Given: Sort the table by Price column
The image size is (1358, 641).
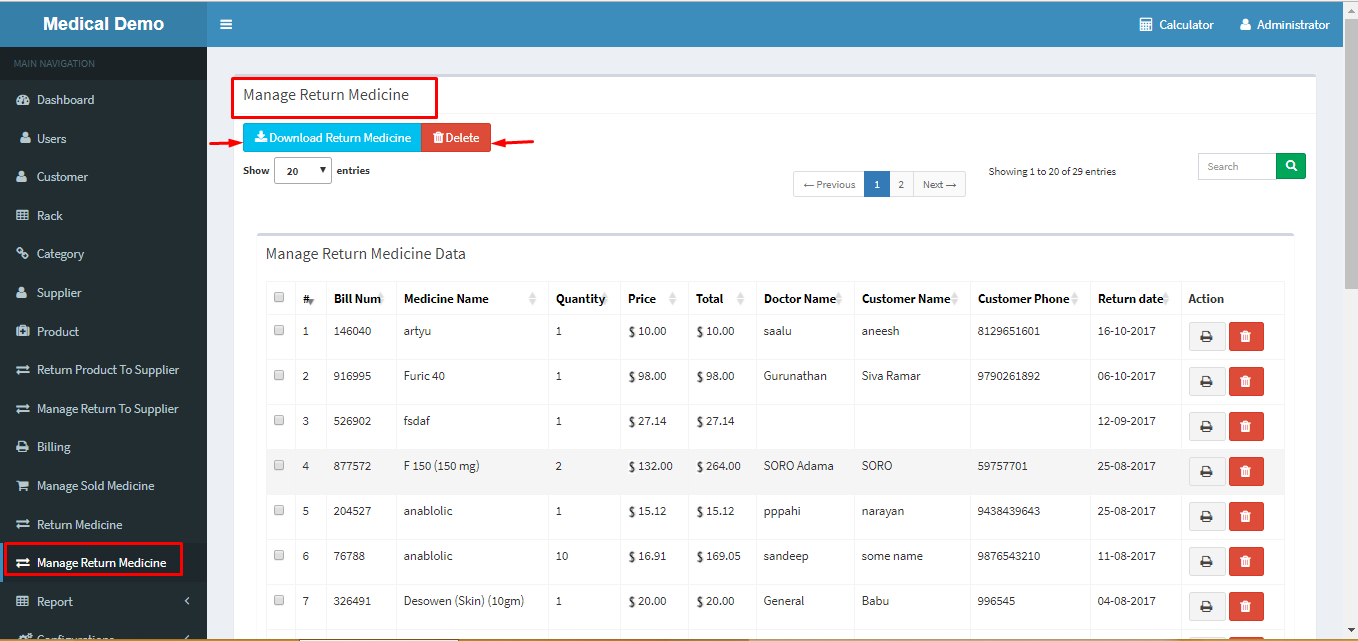Looking at the screenshot, I should [654, 298].
